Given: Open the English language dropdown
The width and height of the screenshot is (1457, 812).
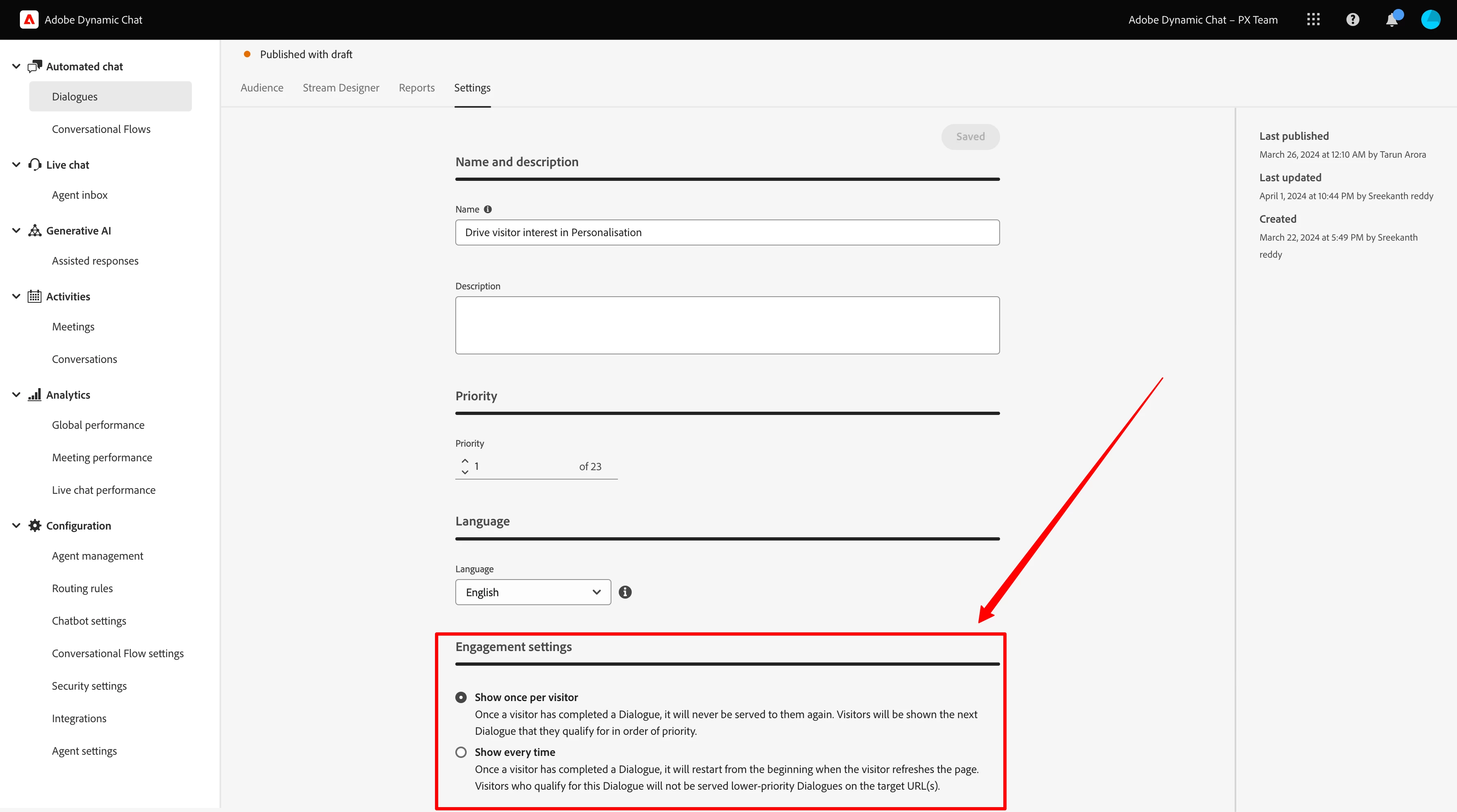Looking at the screenshot, I should (x=533, y=592).
